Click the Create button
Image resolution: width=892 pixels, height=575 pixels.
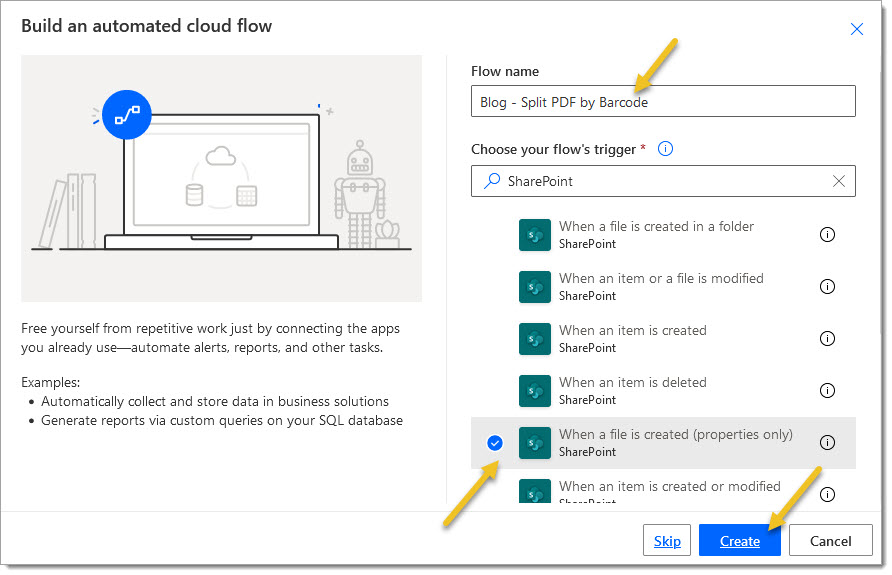pyautogui.click(x=740, y=540)
